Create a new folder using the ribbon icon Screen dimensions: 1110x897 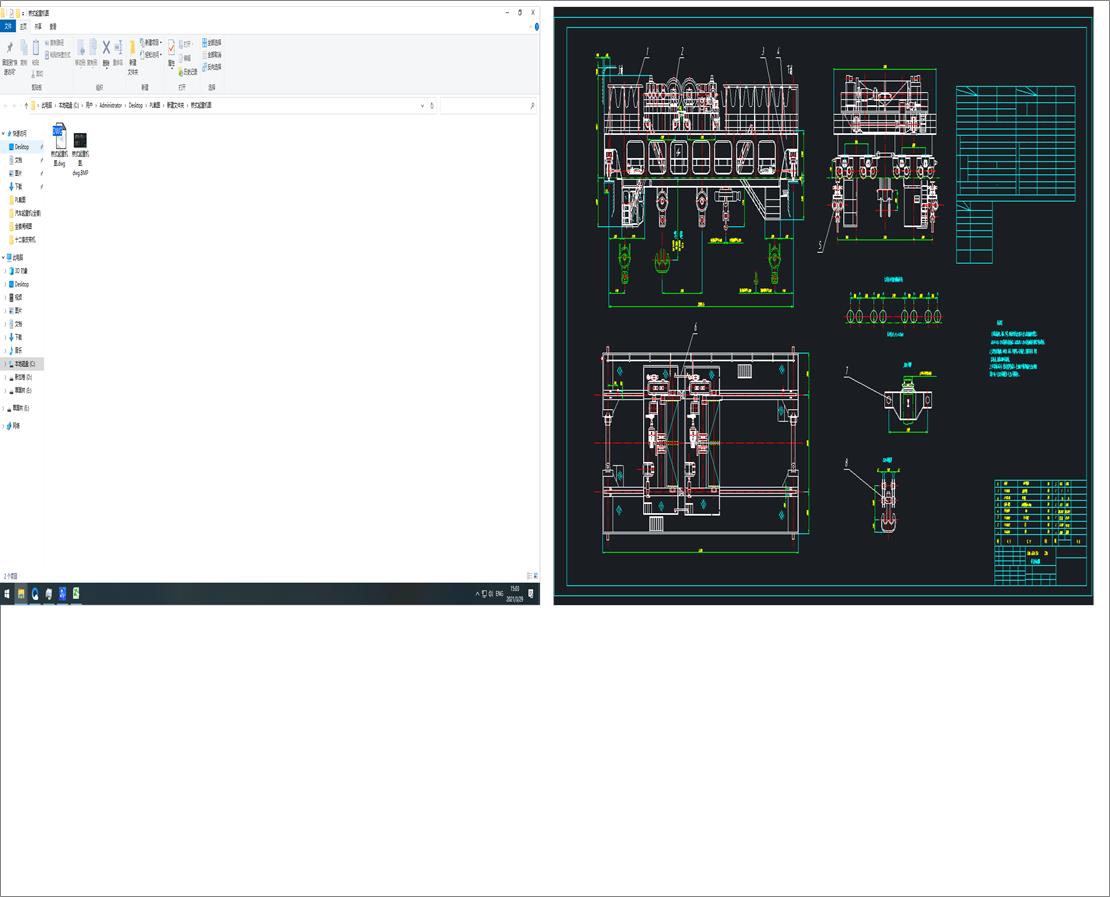coord(132,48)
